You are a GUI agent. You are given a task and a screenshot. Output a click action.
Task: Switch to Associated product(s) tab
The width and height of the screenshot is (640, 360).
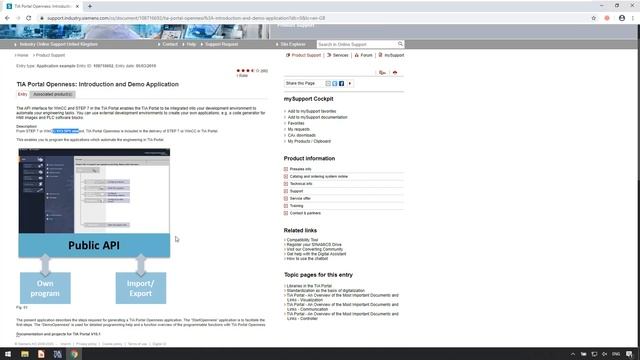click(x=53, y=94)
